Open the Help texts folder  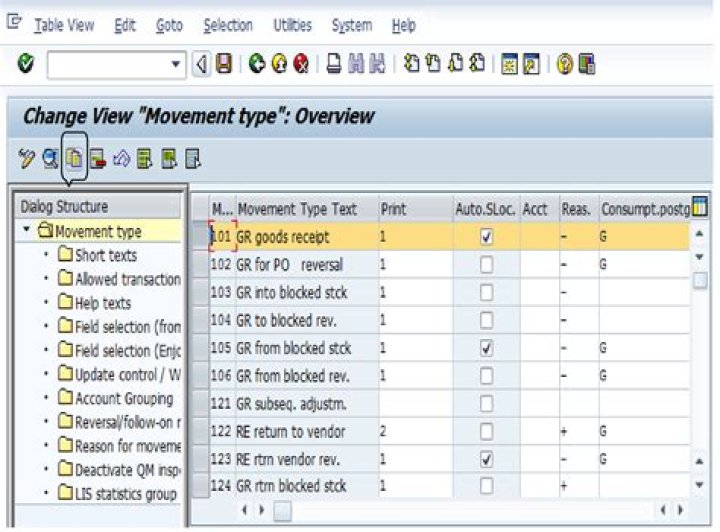pyautogui.click(x=95, y=303)
